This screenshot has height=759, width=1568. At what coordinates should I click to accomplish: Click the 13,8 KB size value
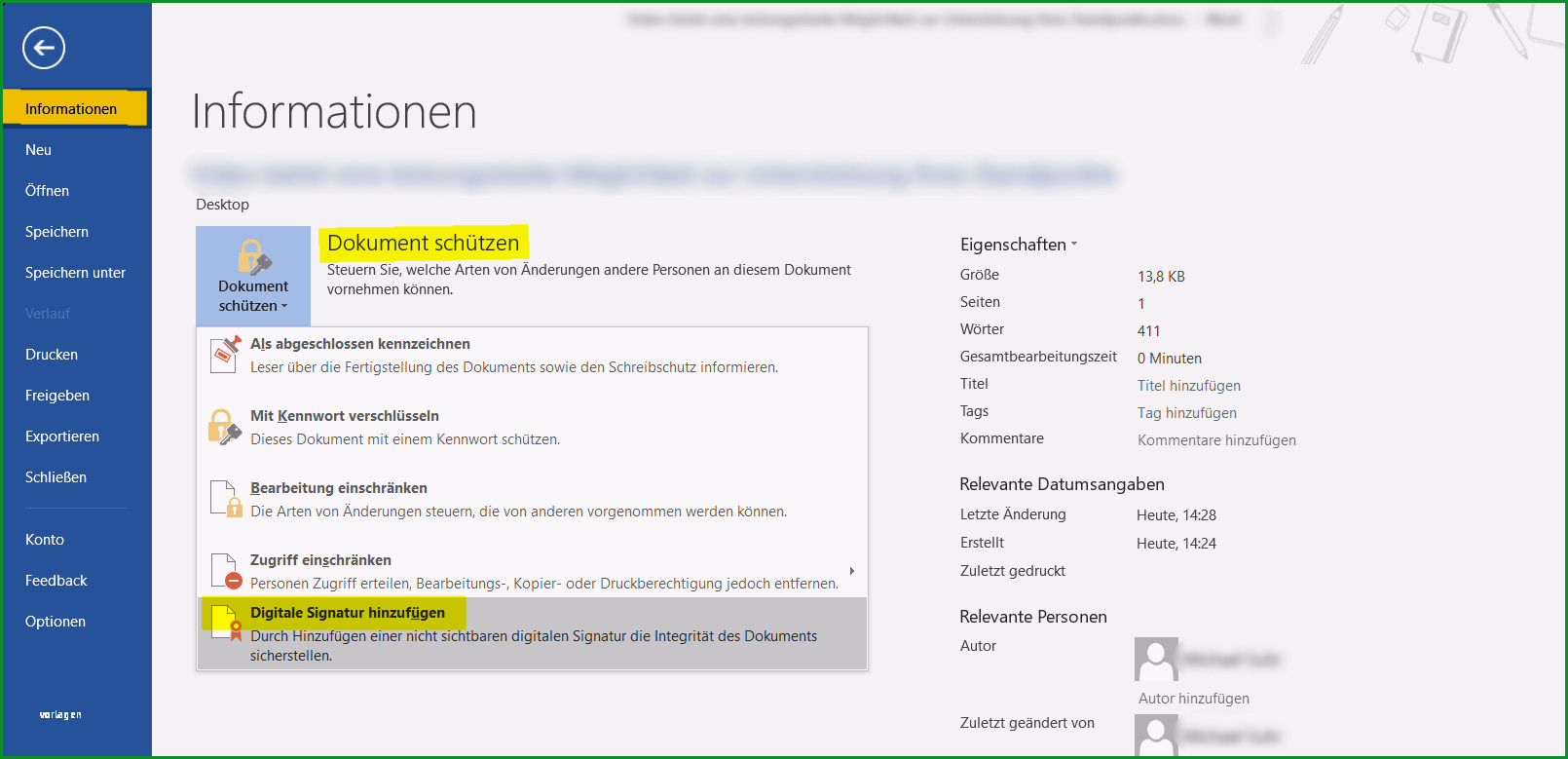(1161, 277)
